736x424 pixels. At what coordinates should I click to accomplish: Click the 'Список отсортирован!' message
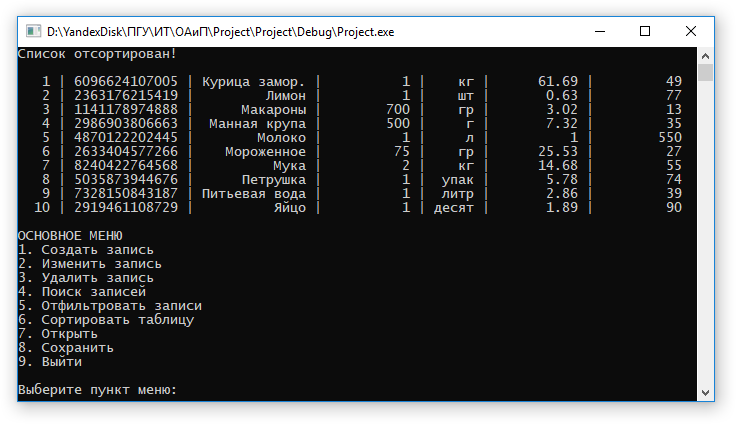97,54
